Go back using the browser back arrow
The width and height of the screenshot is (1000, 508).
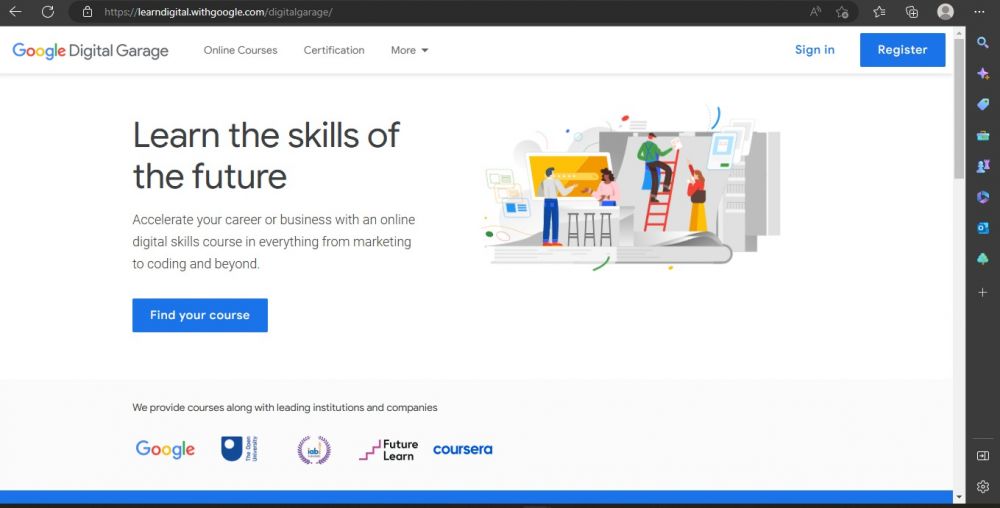15,11
